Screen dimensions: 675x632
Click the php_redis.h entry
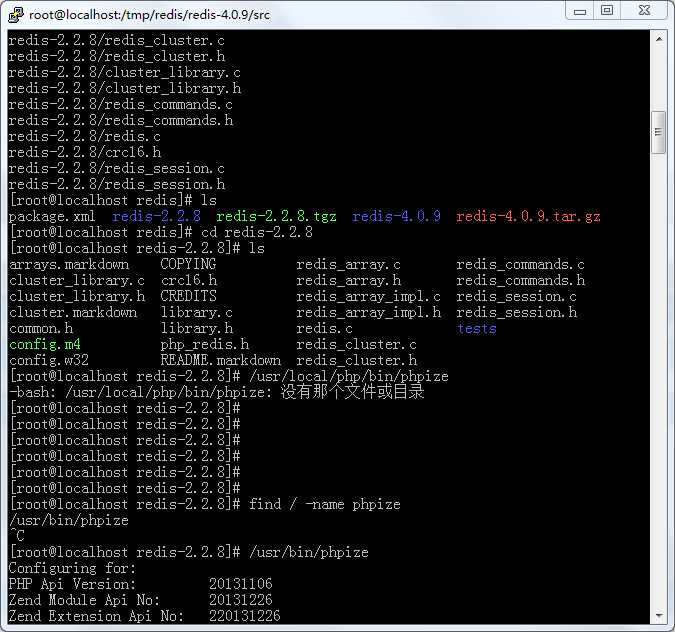coord(204,344)
